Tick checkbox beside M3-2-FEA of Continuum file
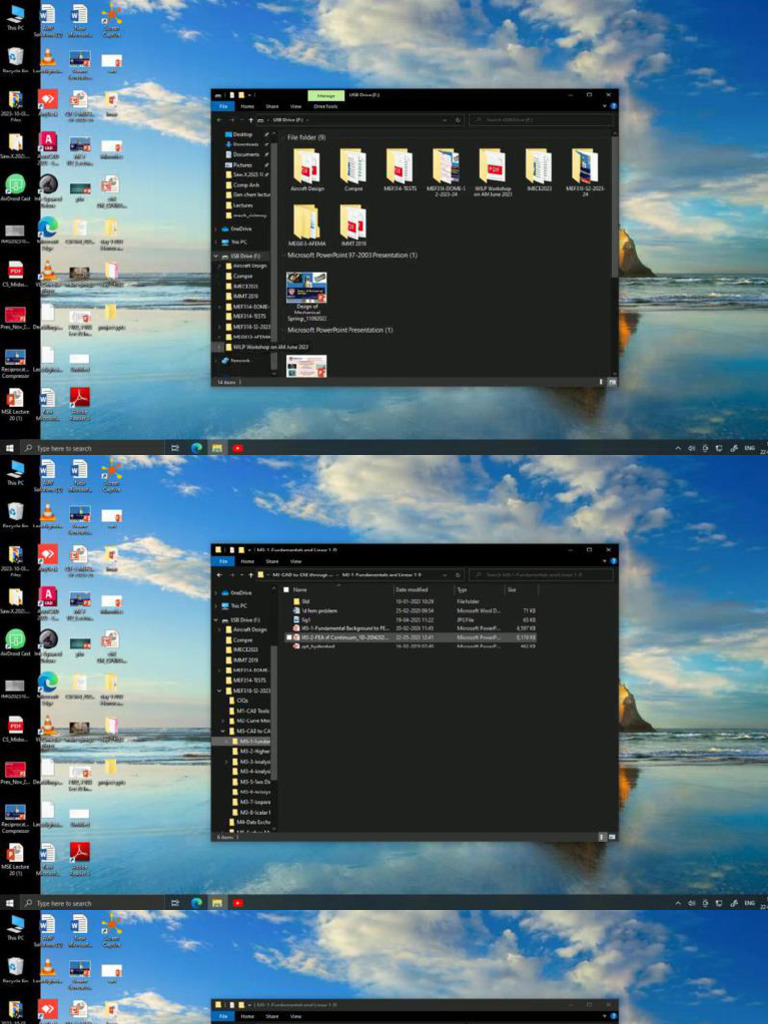Screen dimensions: 768x1024 289,637
